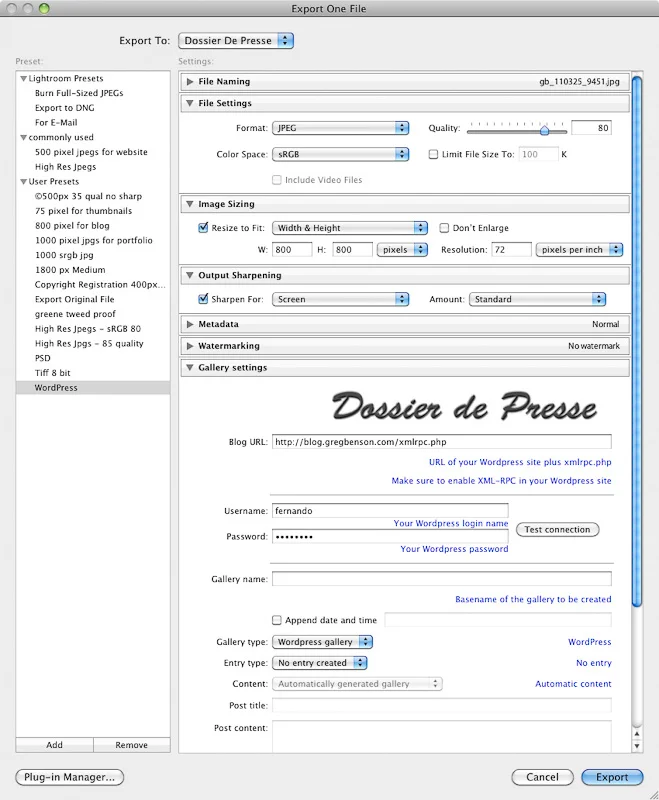Click the Blog URL field
The image size is (659, 800).
point(442,442)
